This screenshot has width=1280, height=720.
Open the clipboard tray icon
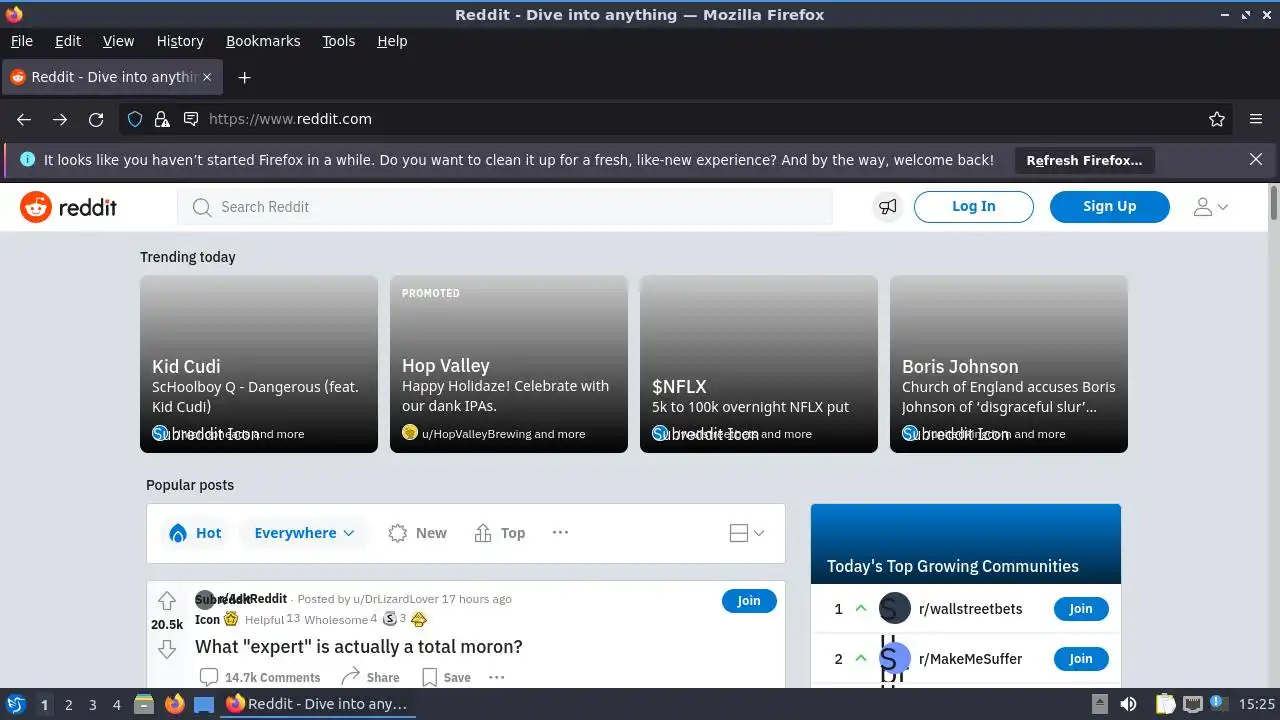[1166, 705]
